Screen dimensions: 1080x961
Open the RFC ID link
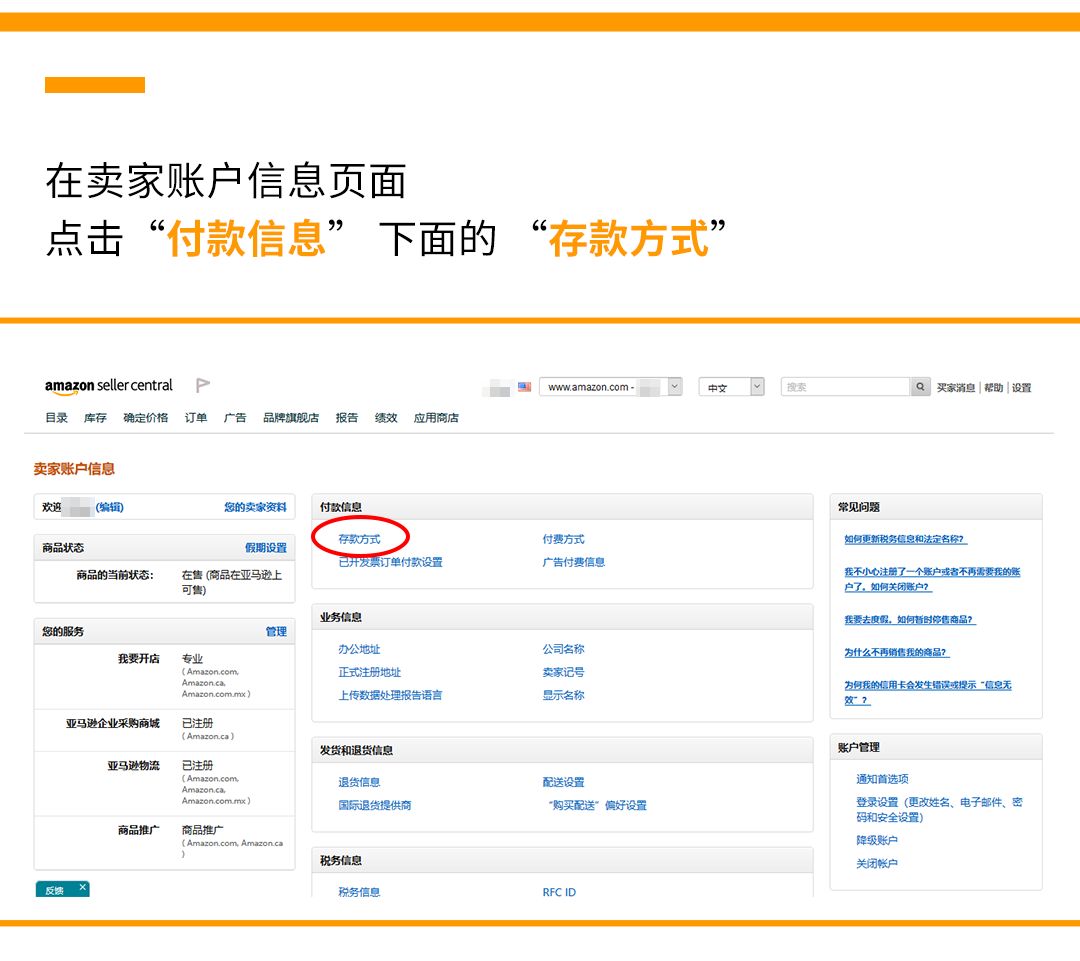559,892
